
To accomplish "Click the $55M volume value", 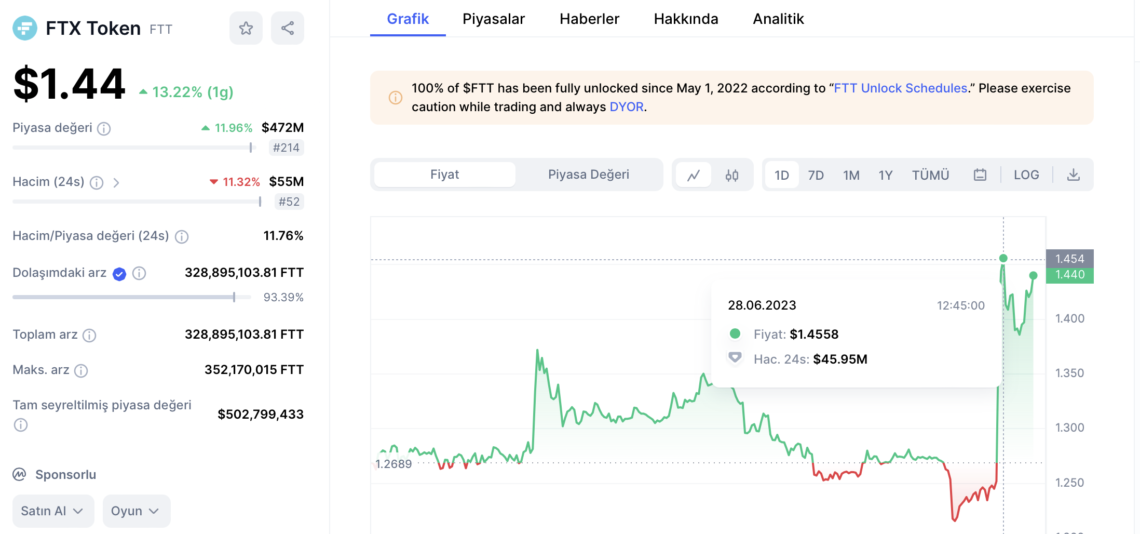I will (286, 182).
